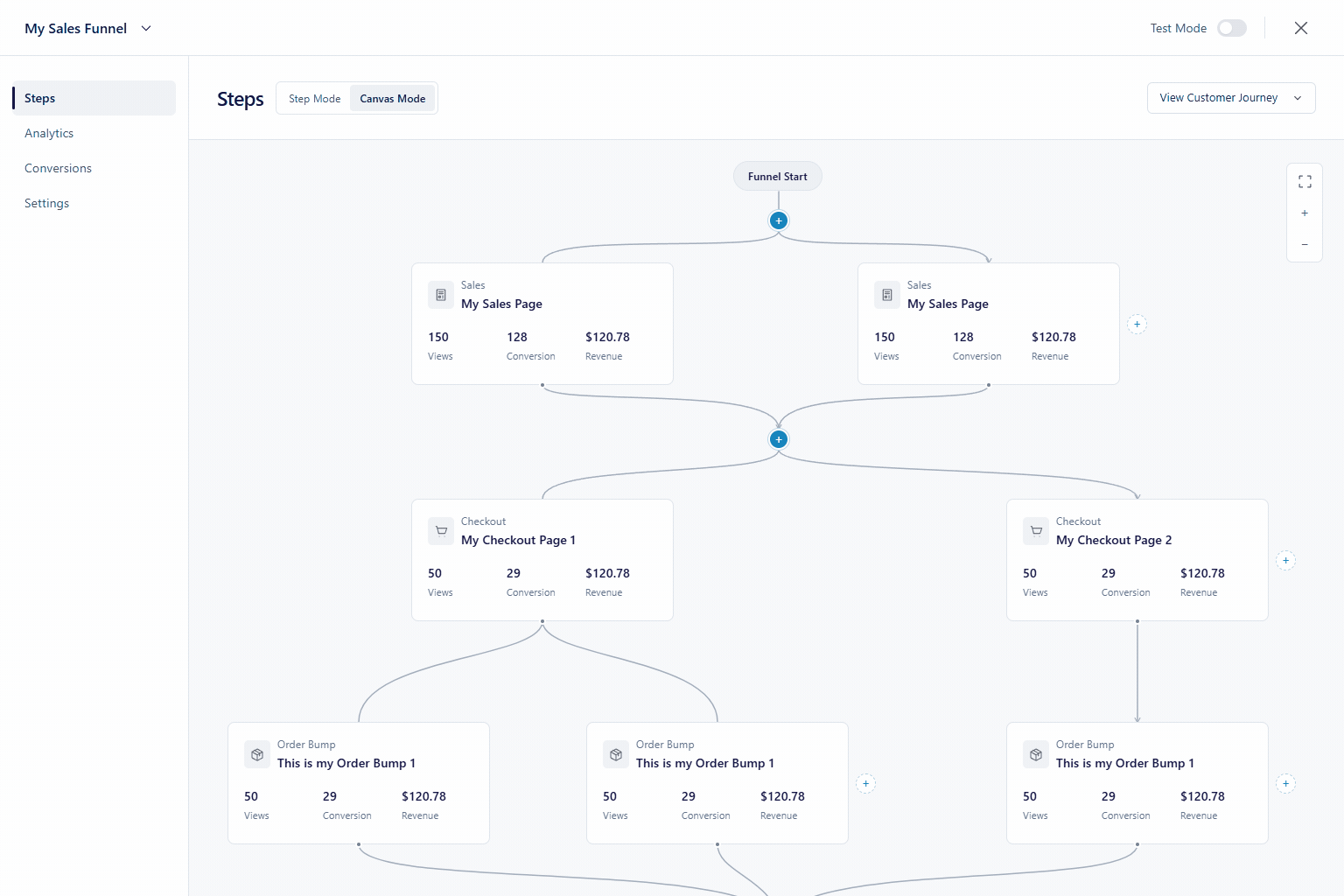Click 128 conversion on the second-column Sales Page card
Image resolution: width=1344 pixels, height=896 pixels.
click(963, 337)
